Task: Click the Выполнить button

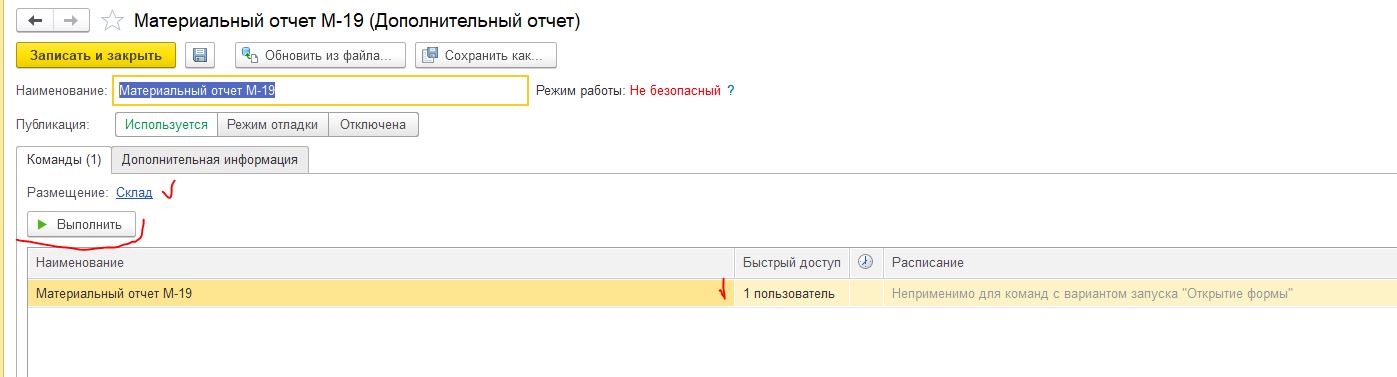Action: click(x=81, y=225)
